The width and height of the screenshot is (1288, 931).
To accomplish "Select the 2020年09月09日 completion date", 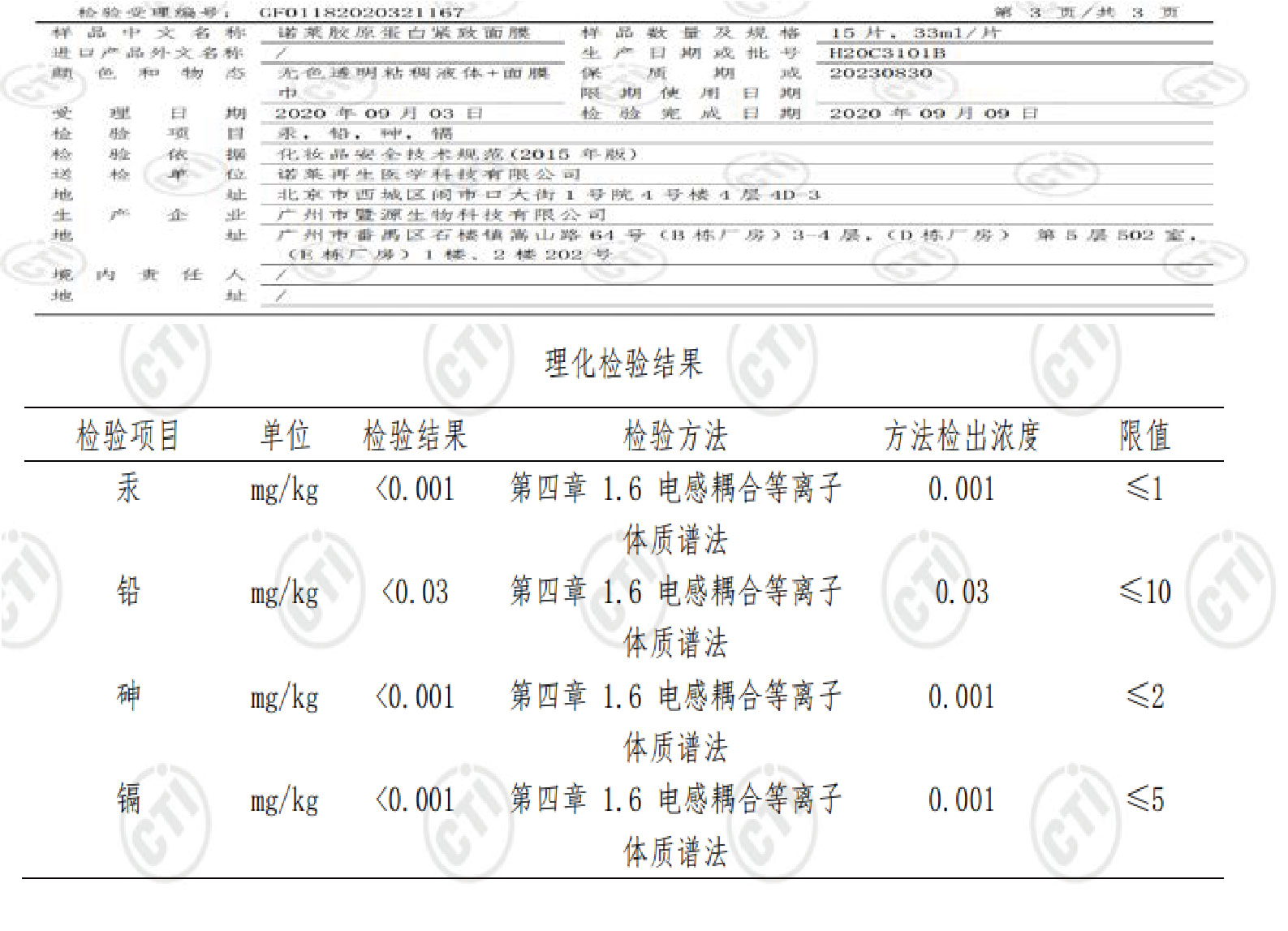I will coord(933,114).
